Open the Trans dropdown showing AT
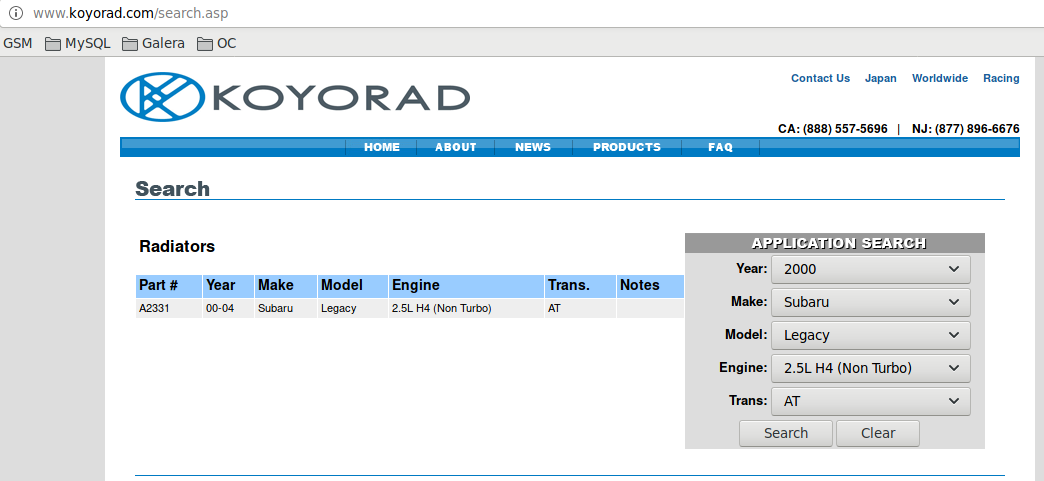This screenshot has height=481, width=1044. (870, 401)
